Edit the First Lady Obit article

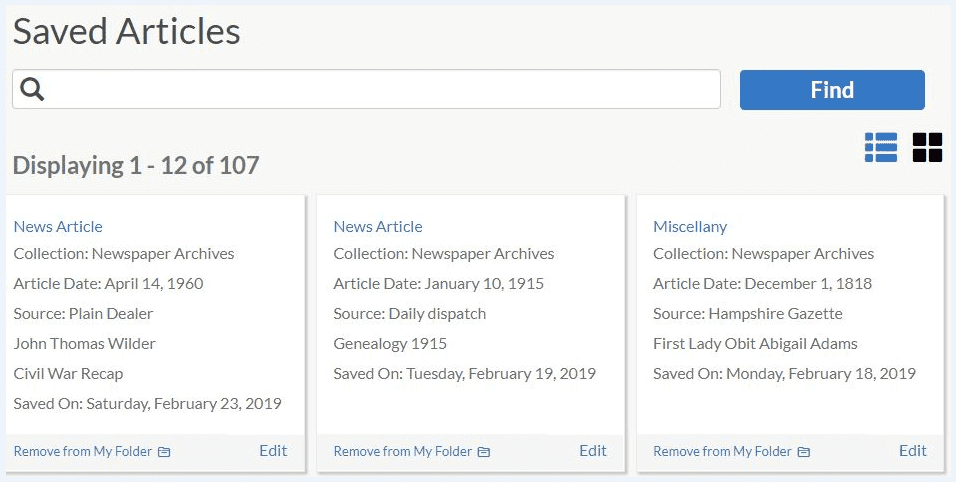913,451
